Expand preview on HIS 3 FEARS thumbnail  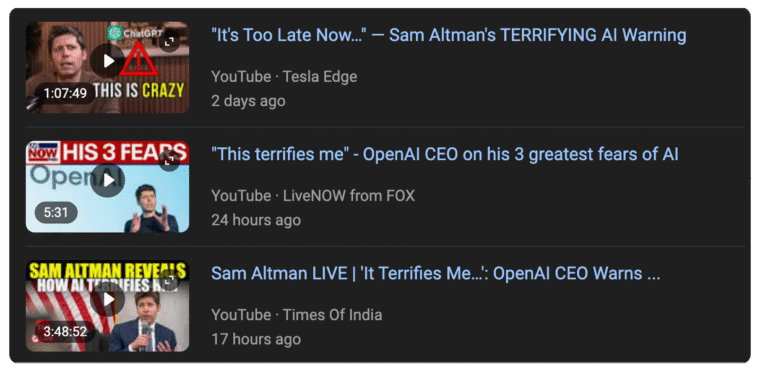click(169, 161)
